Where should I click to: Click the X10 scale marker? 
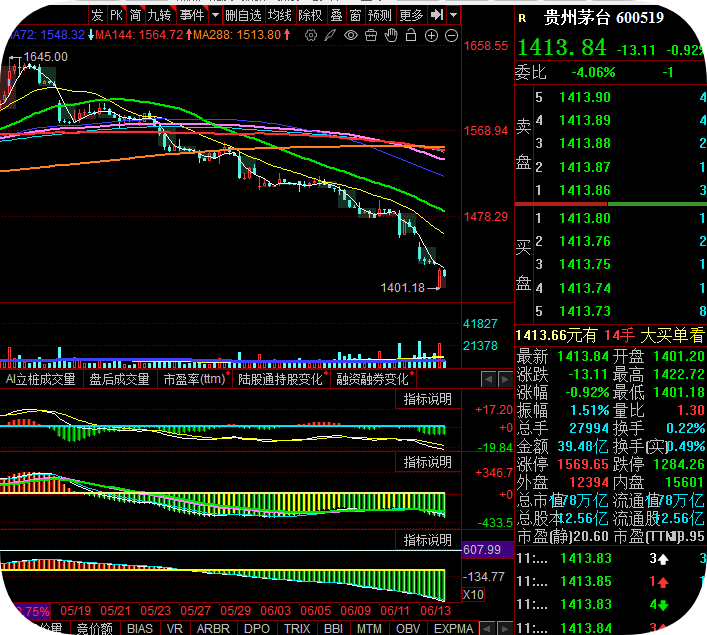click(x=473, y=595)
